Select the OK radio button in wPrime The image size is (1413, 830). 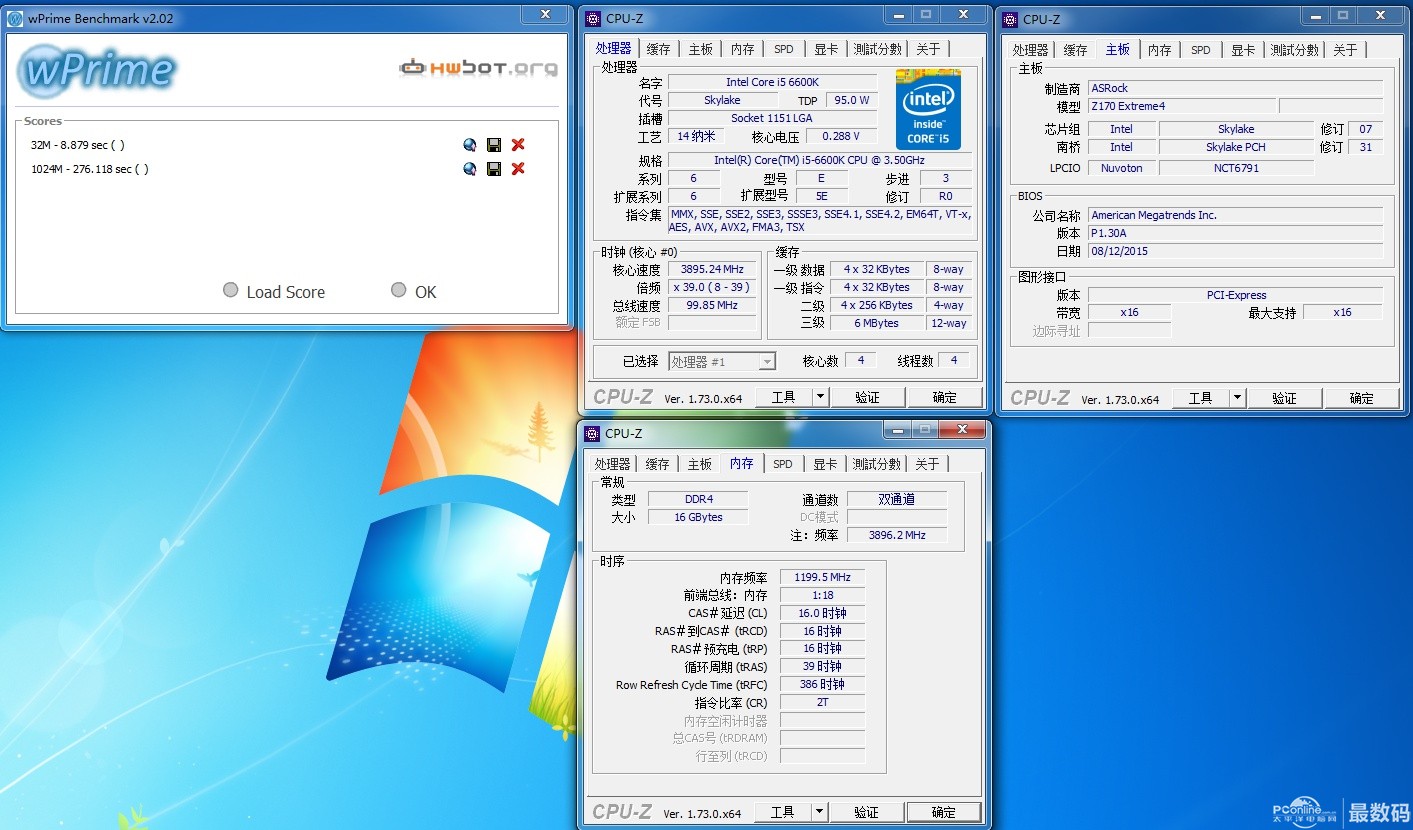tap(399, 290)
